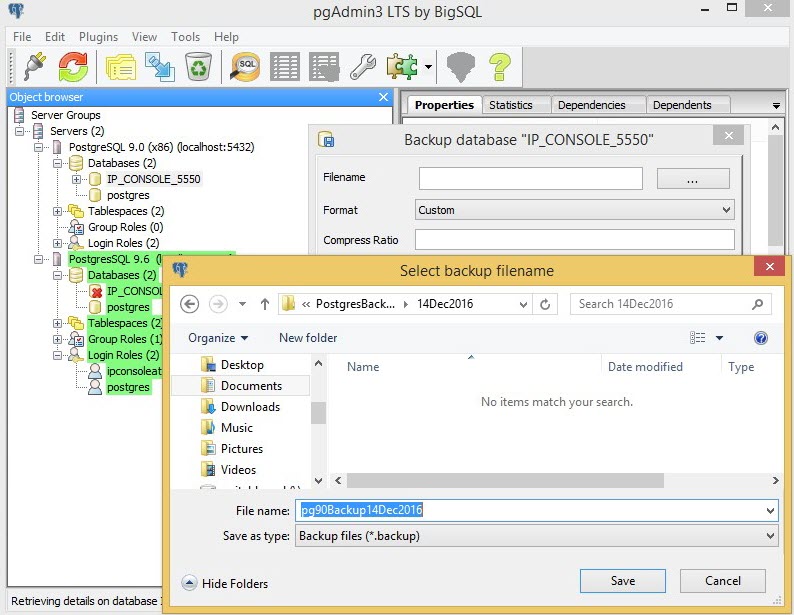
Task: Expand Group Roles (1) under PostgreSQL 9.6
Action: point(57,339)
